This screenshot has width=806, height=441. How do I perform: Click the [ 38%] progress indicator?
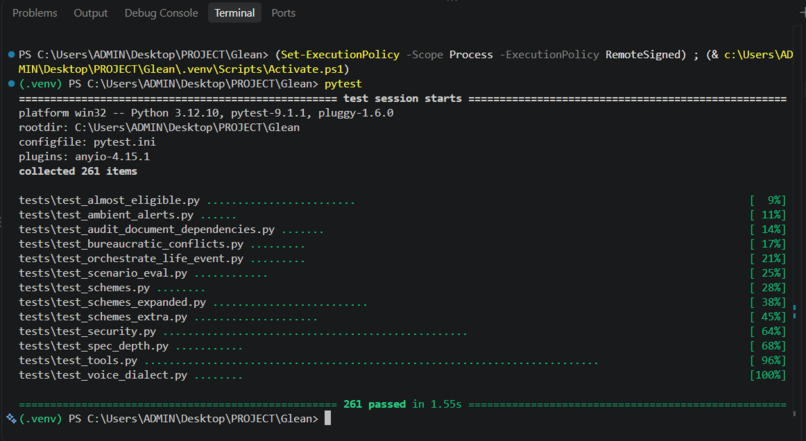click(x=768, y=302)
